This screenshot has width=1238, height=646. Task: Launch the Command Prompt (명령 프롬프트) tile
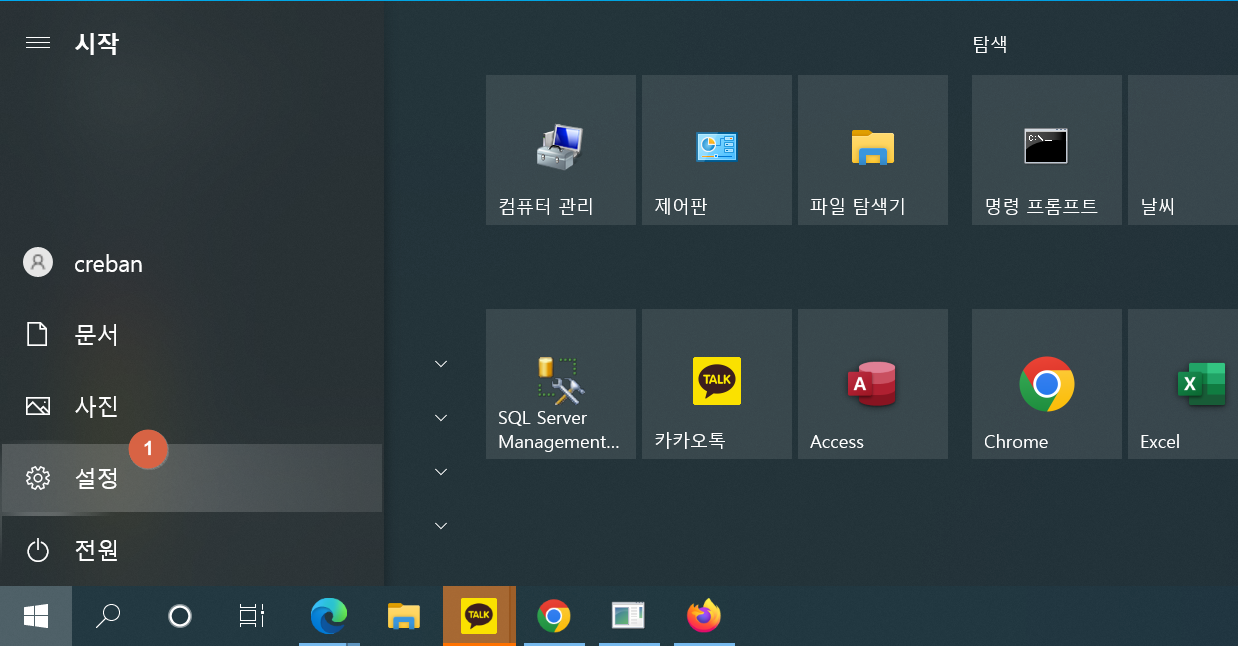point(1047,150)
